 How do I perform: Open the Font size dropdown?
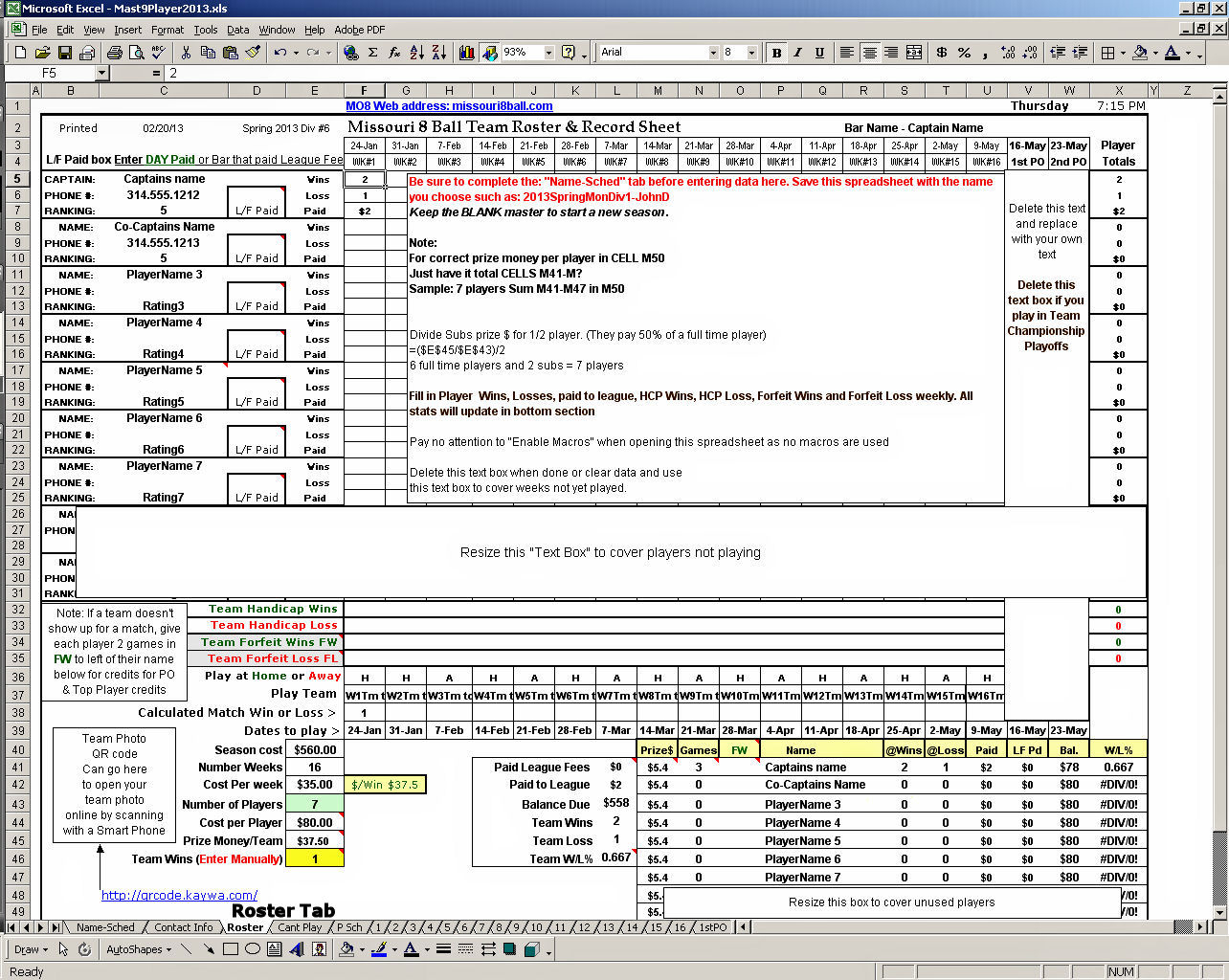pos(751,53)
